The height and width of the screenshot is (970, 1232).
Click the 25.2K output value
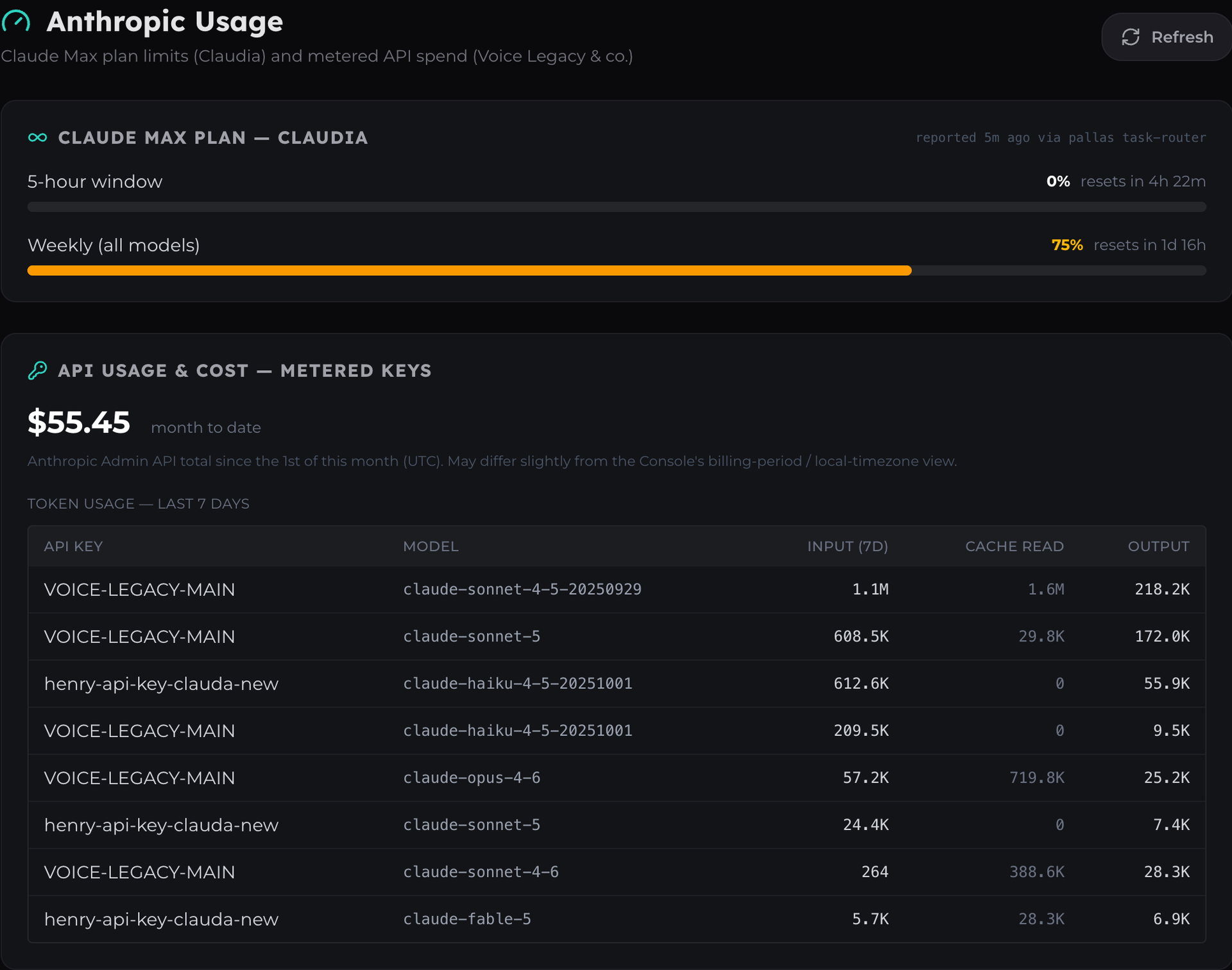[x=1167, y=778]
